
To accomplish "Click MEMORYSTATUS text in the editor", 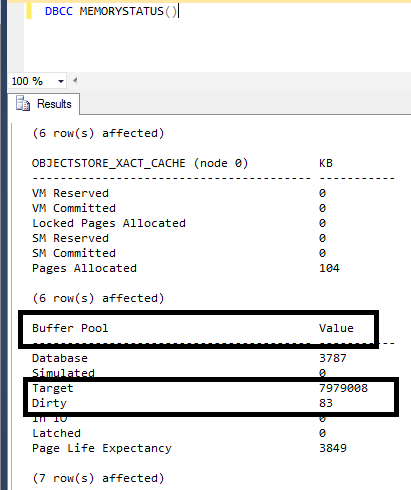I will [121, 11].
